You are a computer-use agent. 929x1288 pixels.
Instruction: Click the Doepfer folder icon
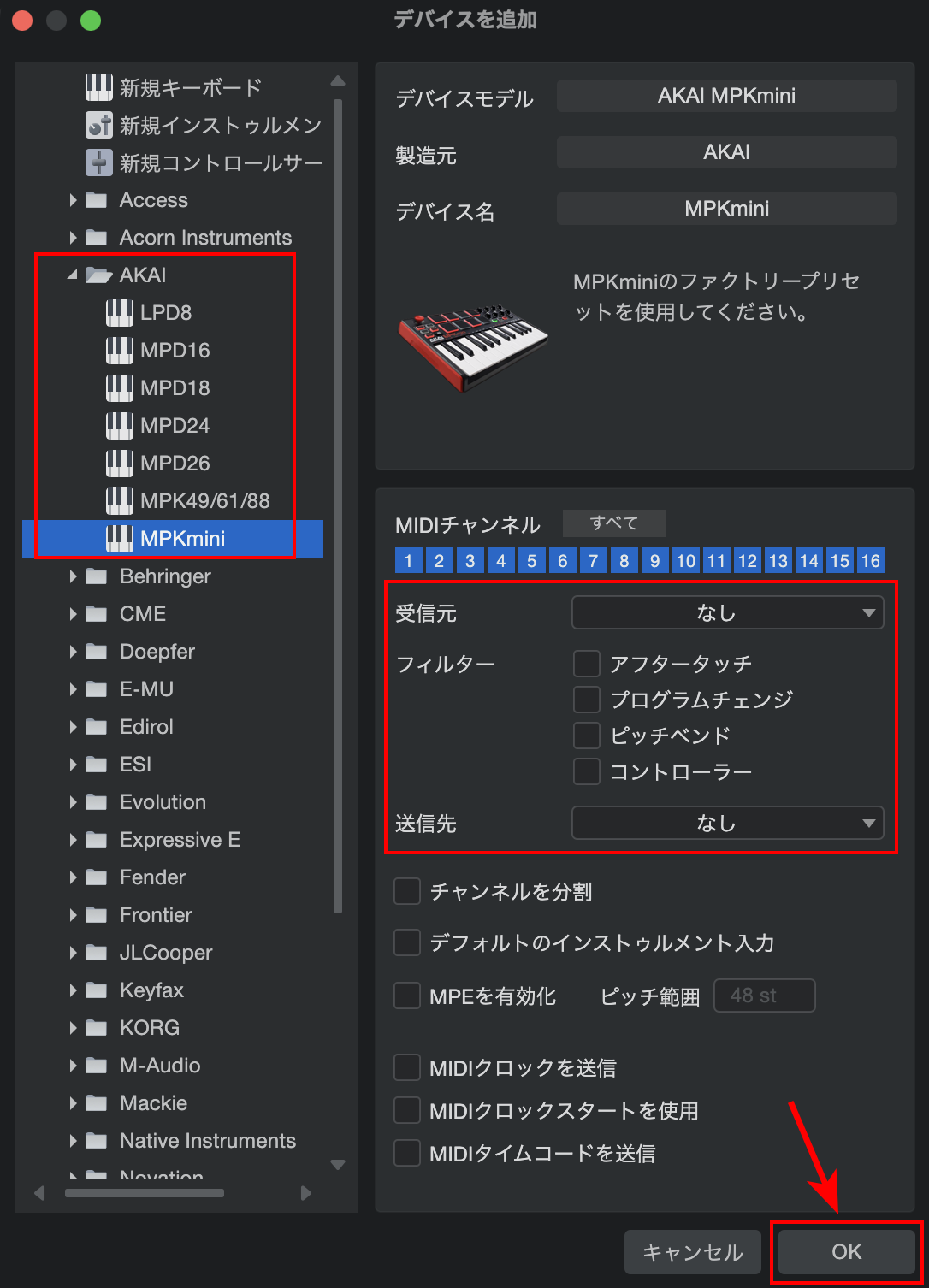[97, 652]
